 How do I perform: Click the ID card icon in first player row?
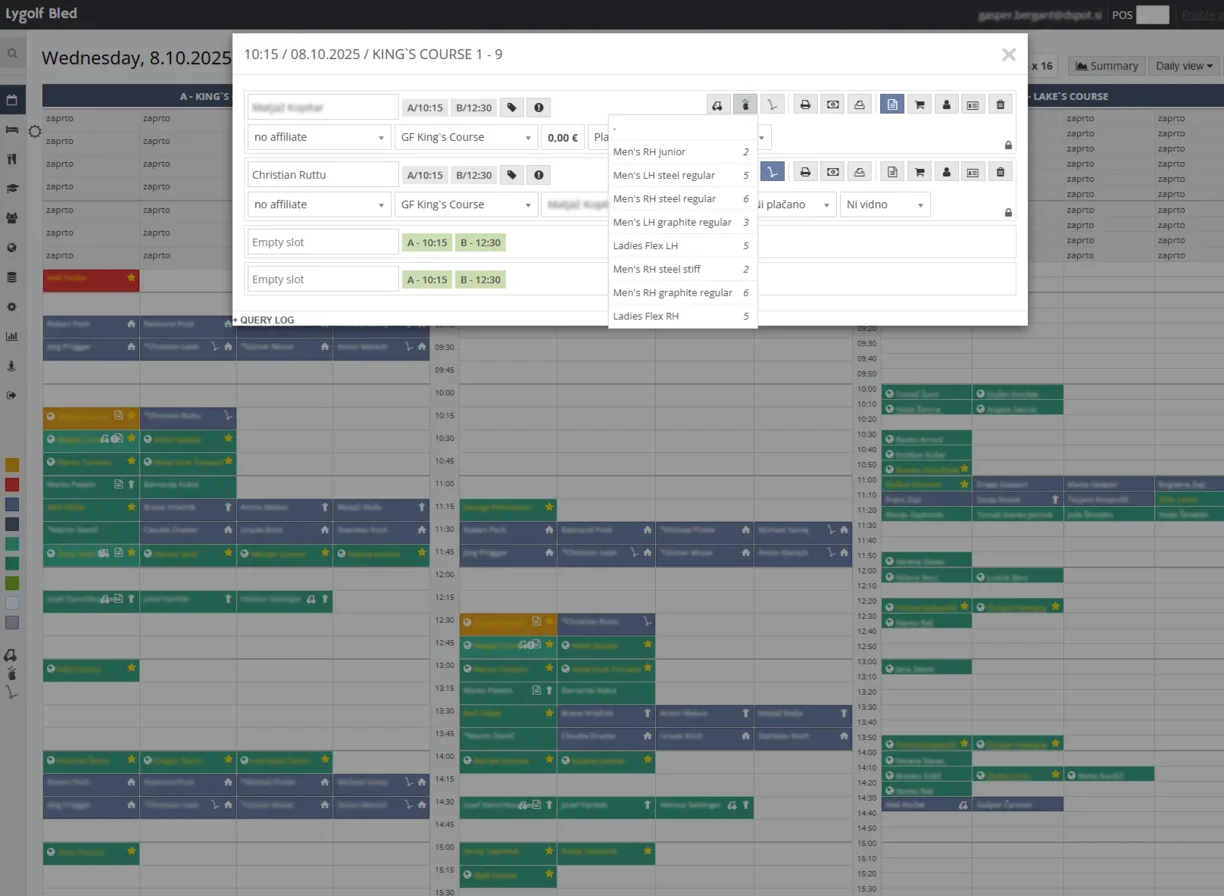point(973,104)
